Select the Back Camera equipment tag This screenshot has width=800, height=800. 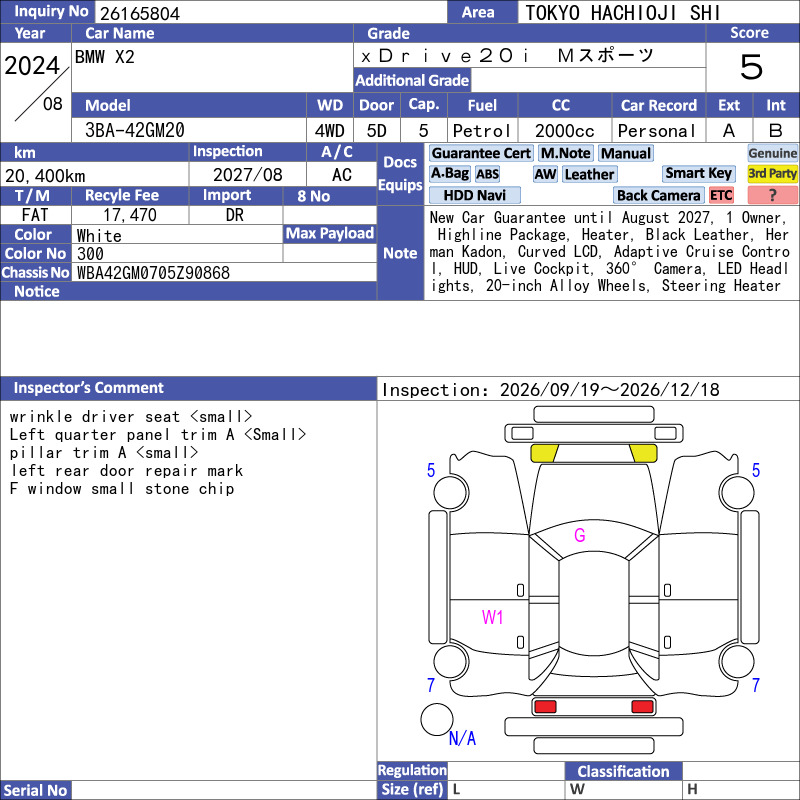click(x=658, y=195)
